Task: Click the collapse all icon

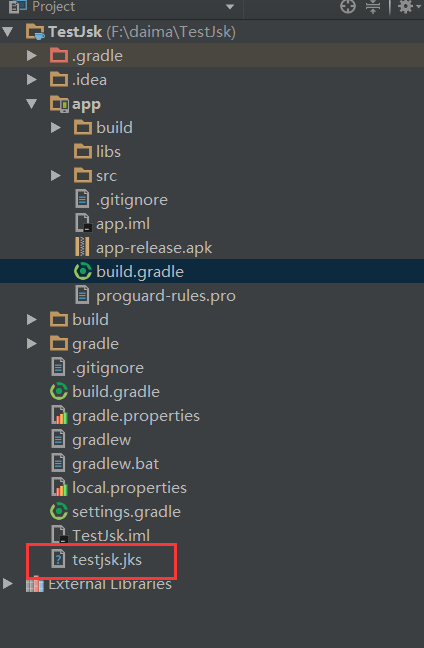Action: [373, 6]
